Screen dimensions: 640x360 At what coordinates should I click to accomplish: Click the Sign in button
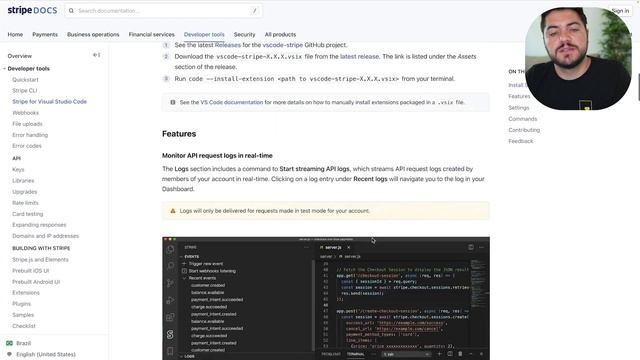(x=620, y=11)
